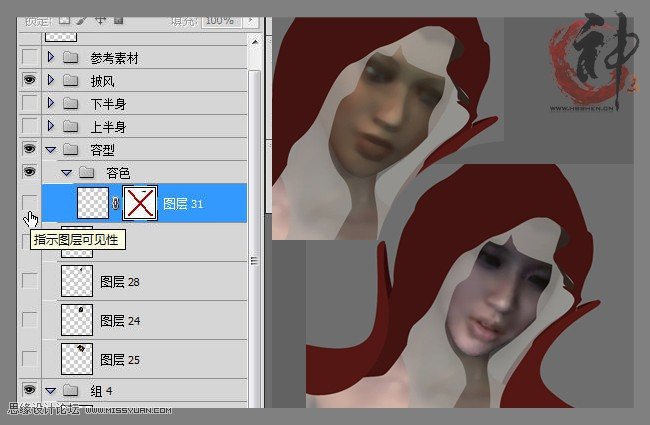Click the 下半身 group name
650x425 pixels.
[x=108, y=104]
